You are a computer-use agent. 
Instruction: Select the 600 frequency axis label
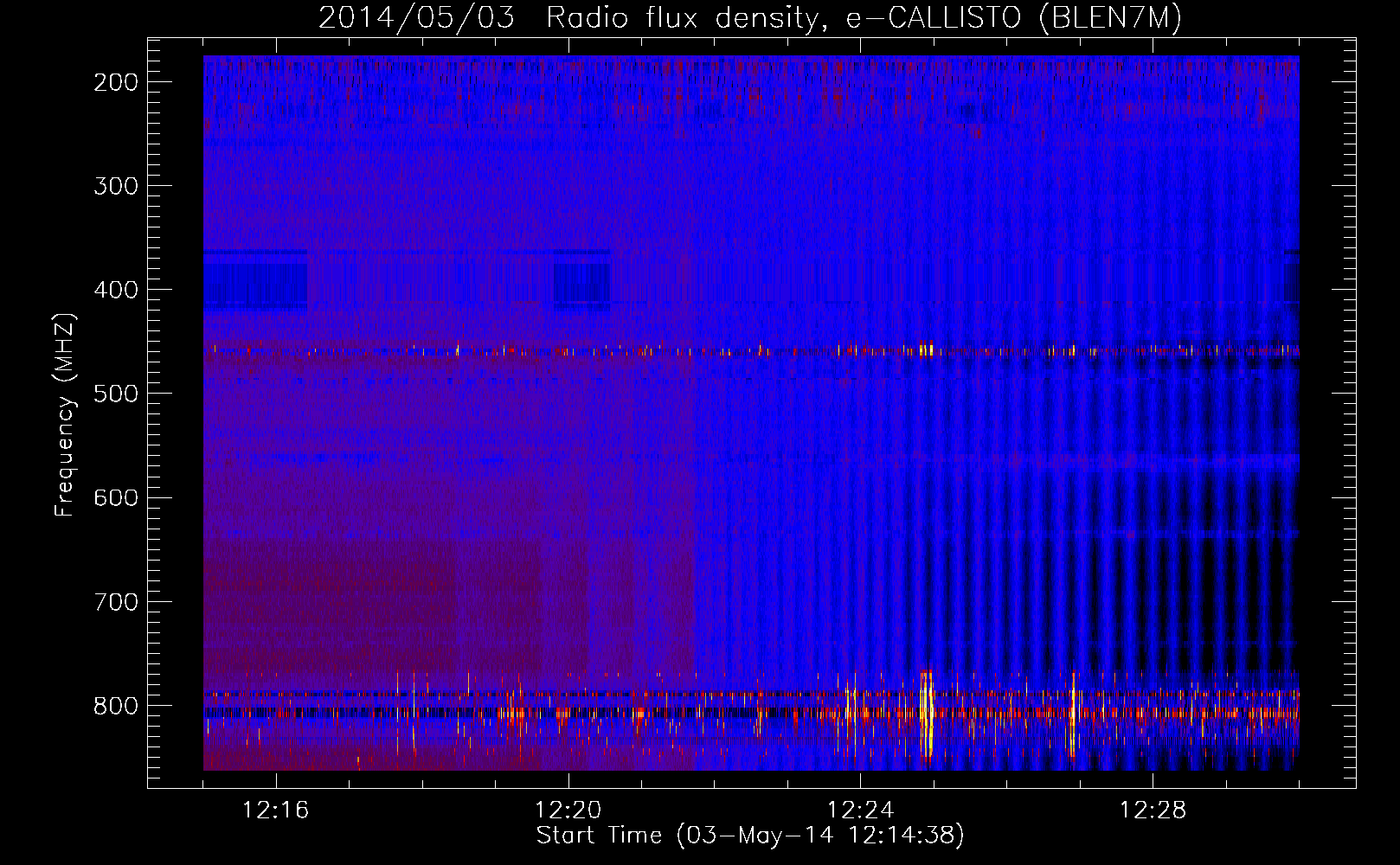[x=116, y=497]
